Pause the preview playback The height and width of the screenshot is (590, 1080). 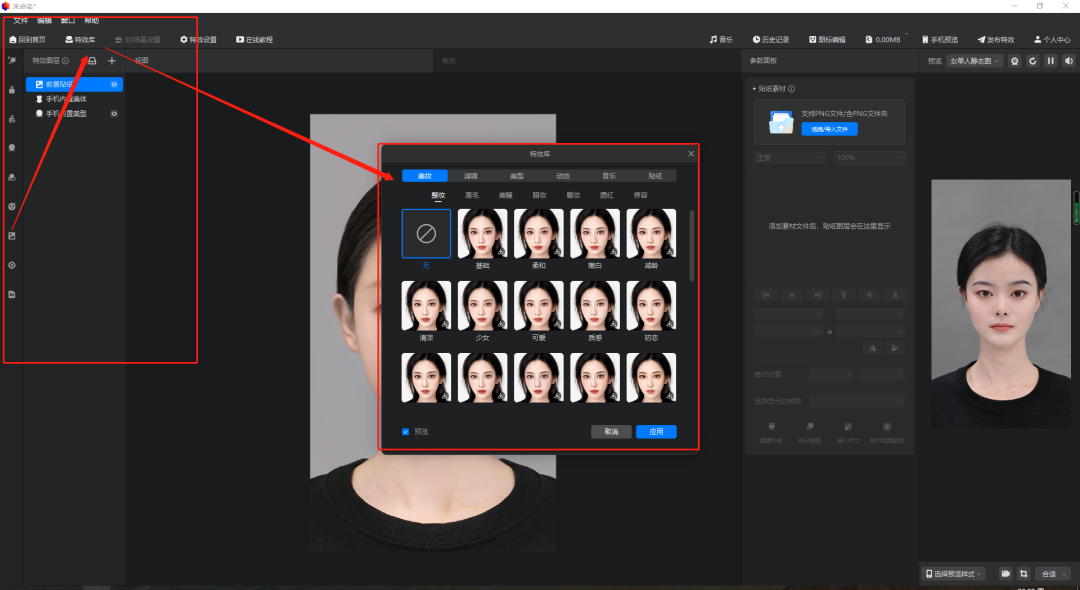(x=1050, y=61)
